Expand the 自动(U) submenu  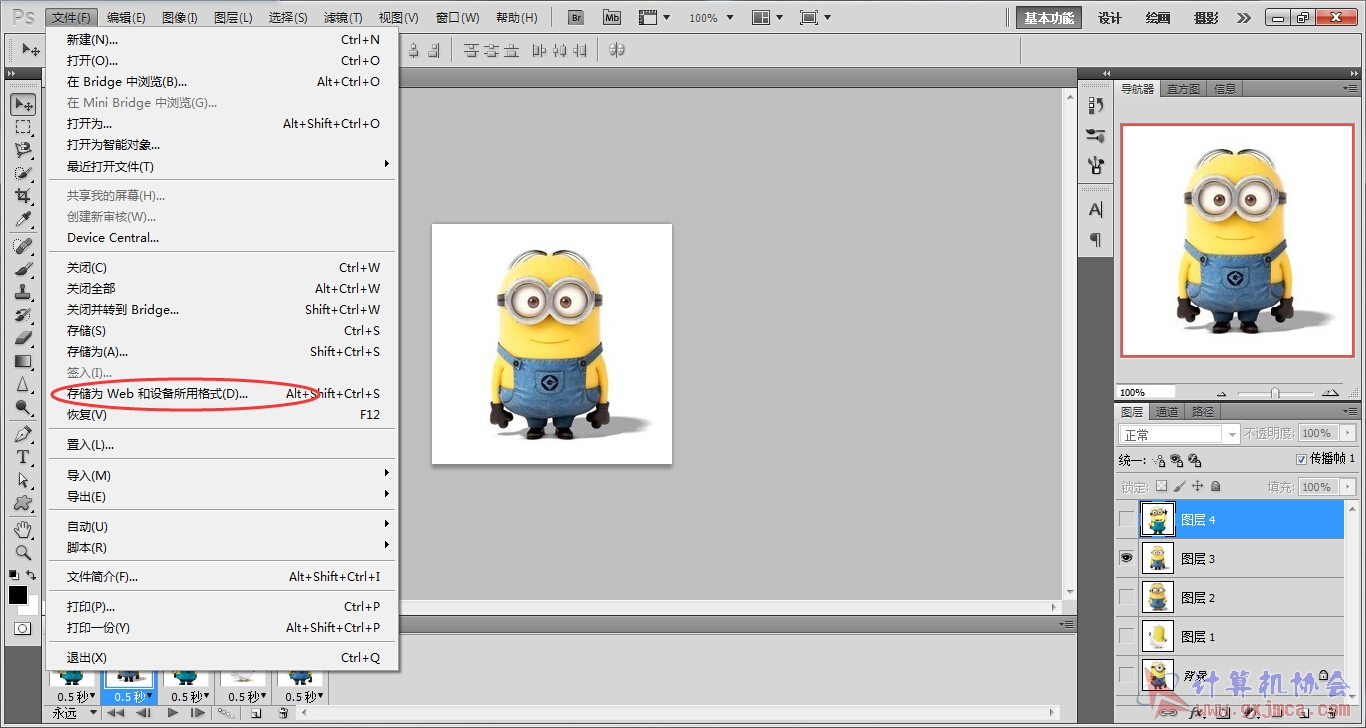point(223,526)
